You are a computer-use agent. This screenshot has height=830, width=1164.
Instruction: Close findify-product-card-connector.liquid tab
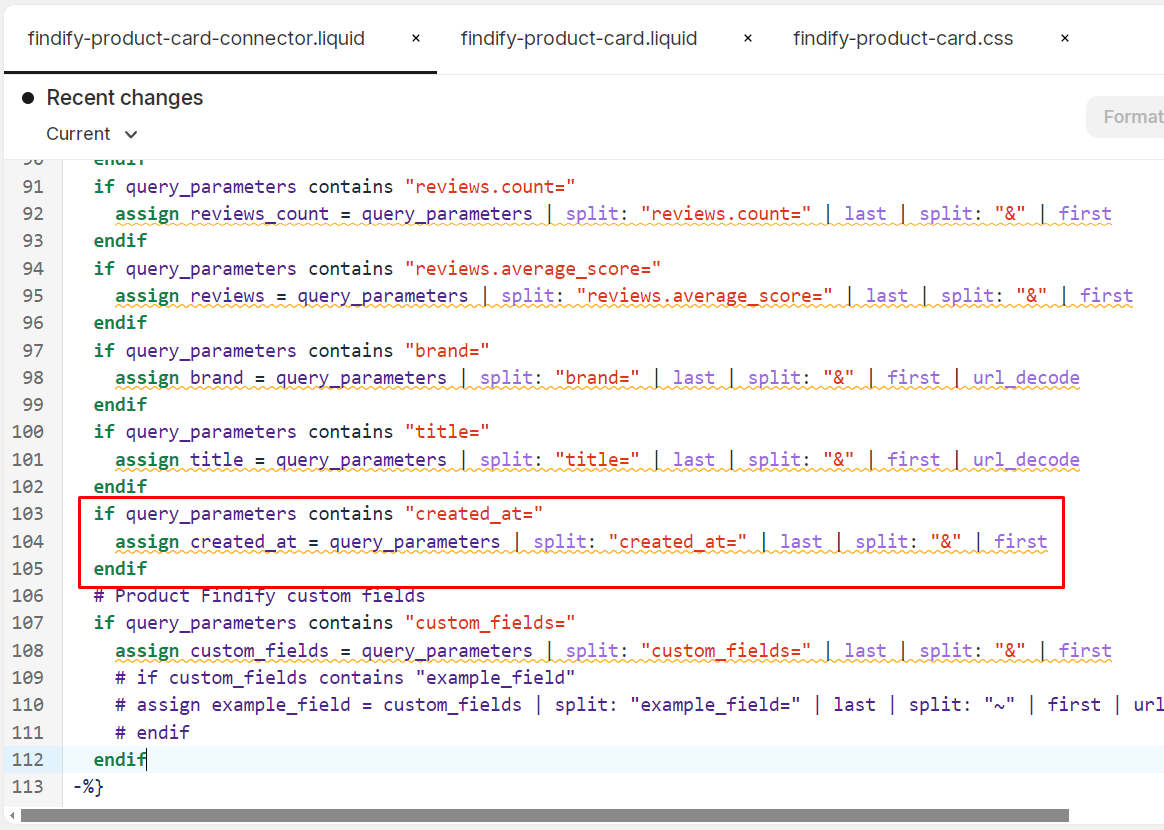pyautogui.click(x=416, y=39)
